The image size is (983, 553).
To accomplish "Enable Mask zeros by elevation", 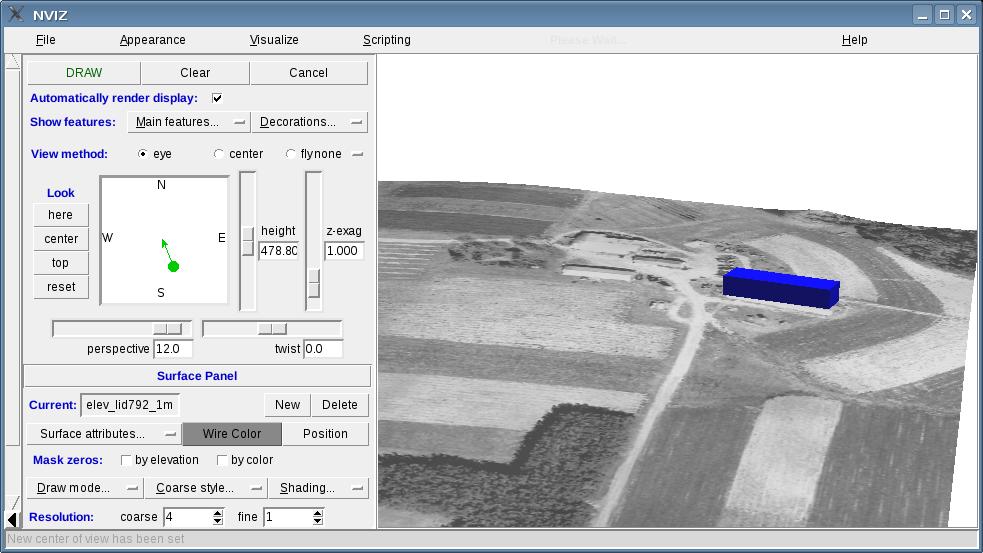I will pos(126,460).
